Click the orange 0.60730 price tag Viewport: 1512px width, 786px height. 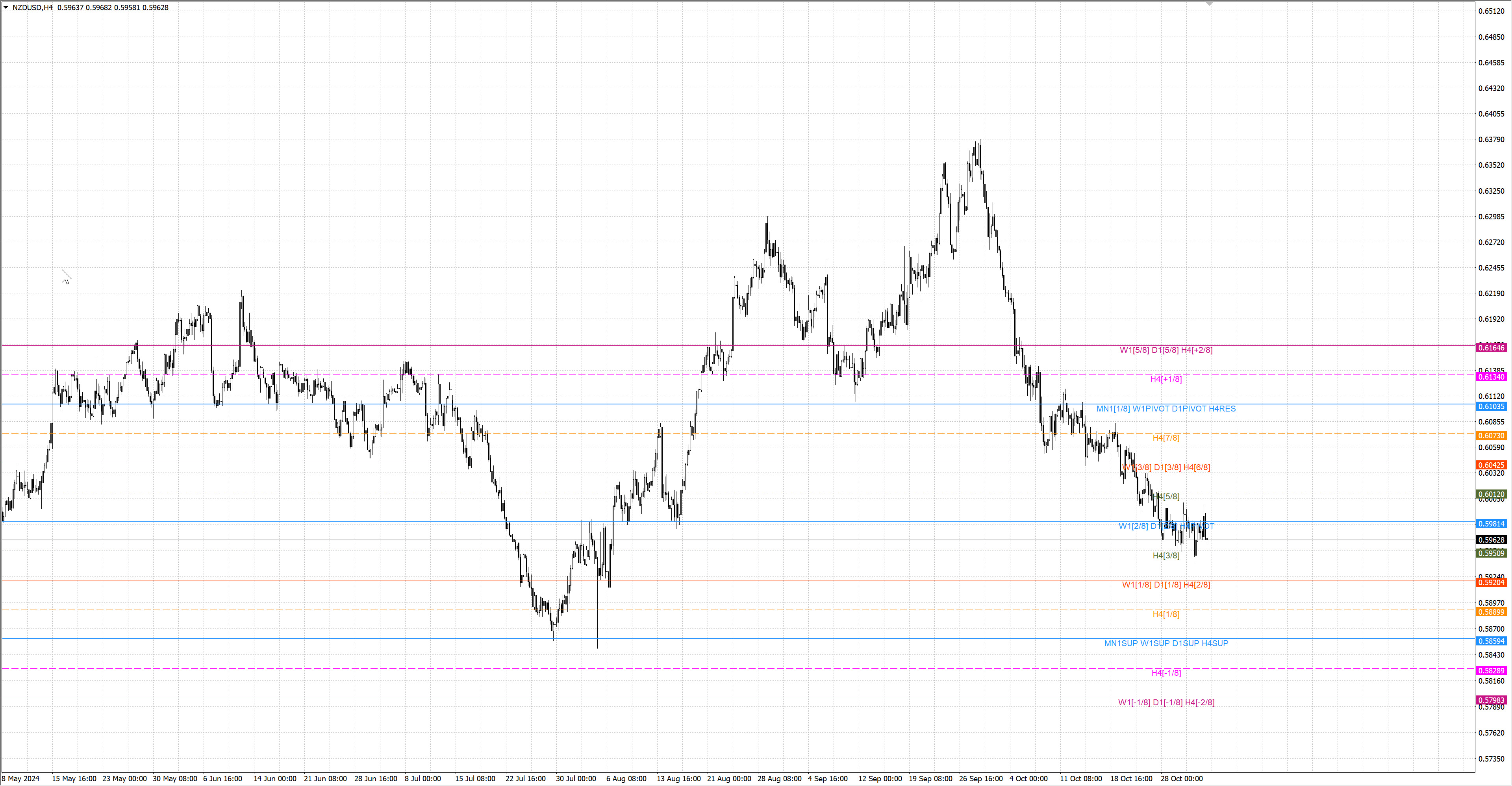click(1491, 436)
